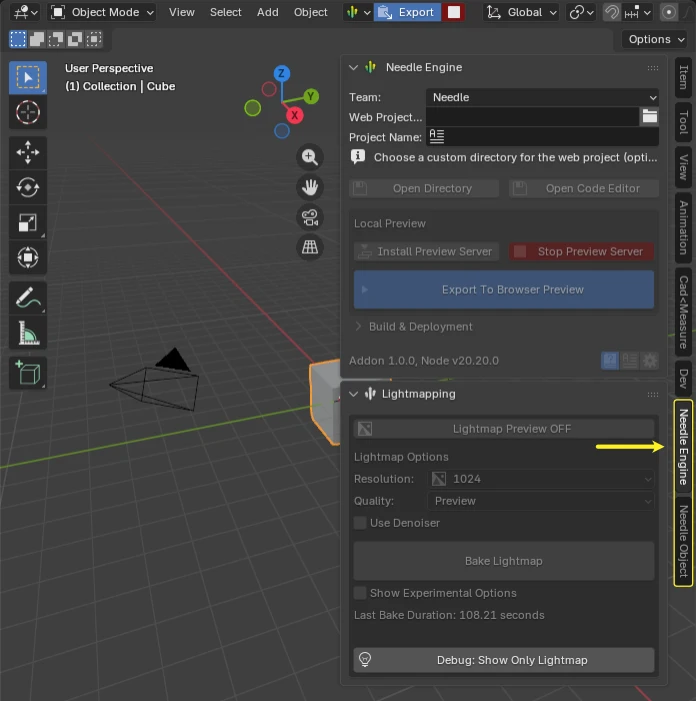The height and width of the screenshot is (701, 696).
Task: Check Show Experimental Options
Action: [x=360, y=593]
